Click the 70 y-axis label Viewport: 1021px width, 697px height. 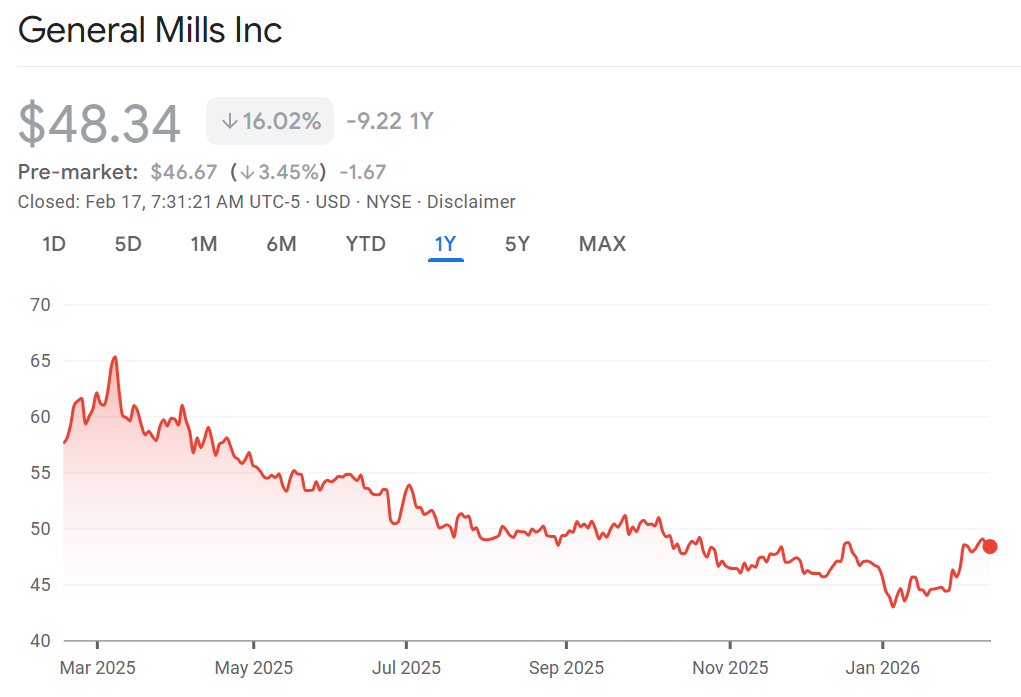click(x=42, y=304)
